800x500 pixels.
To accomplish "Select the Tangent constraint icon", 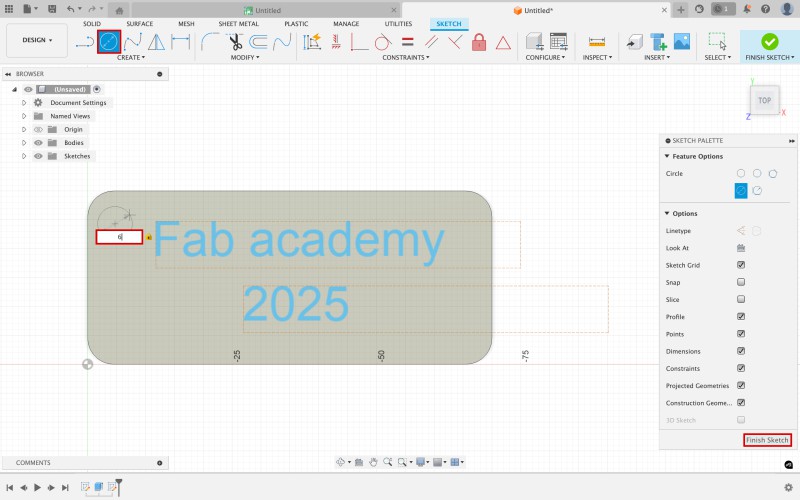I will coord(383,42).
